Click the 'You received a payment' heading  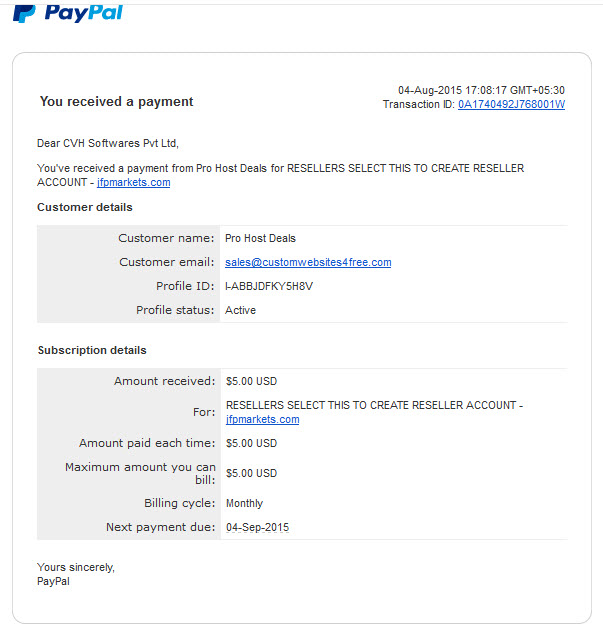(x=117, y=102)
